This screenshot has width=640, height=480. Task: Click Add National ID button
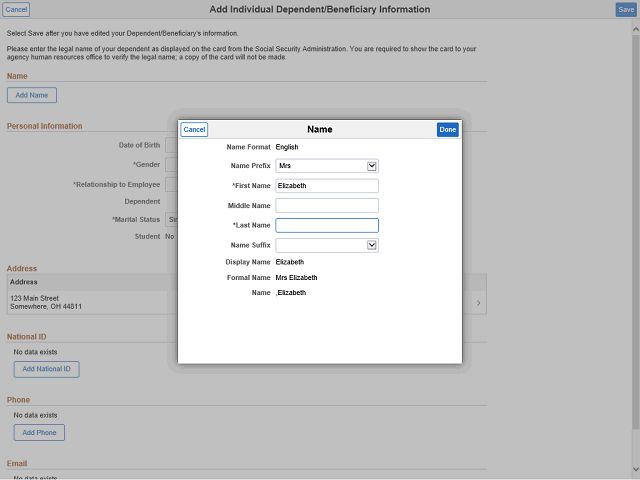47,369
